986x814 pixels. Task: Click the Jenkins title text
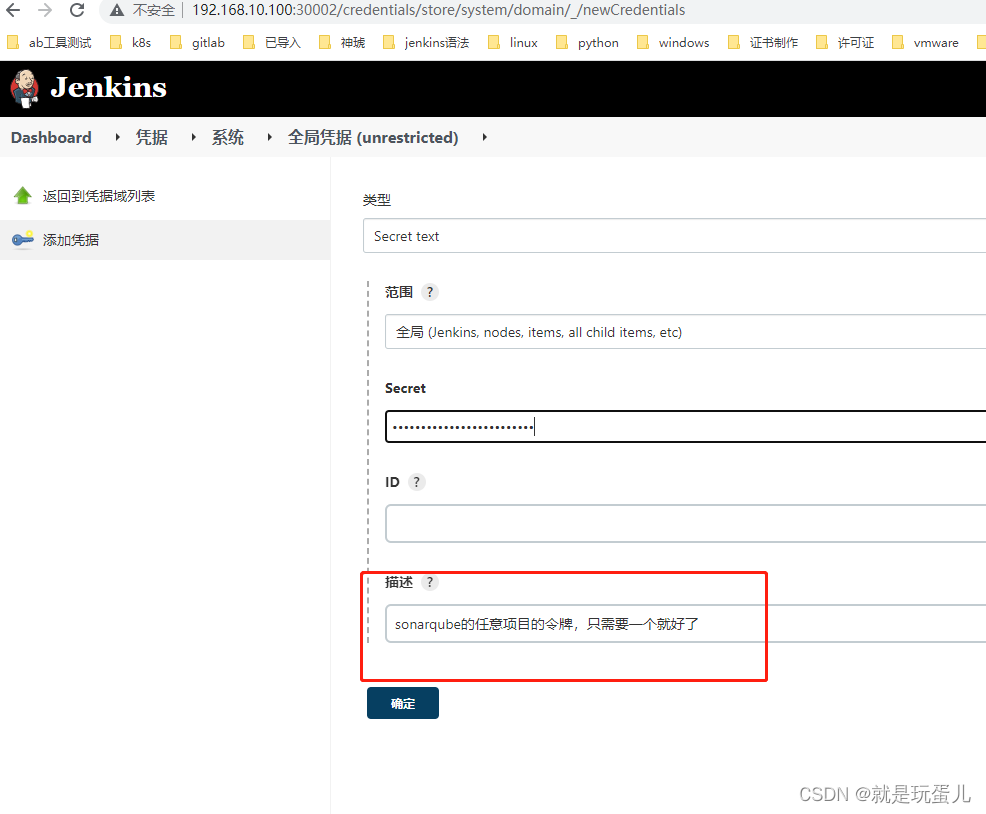click(108, 87)
